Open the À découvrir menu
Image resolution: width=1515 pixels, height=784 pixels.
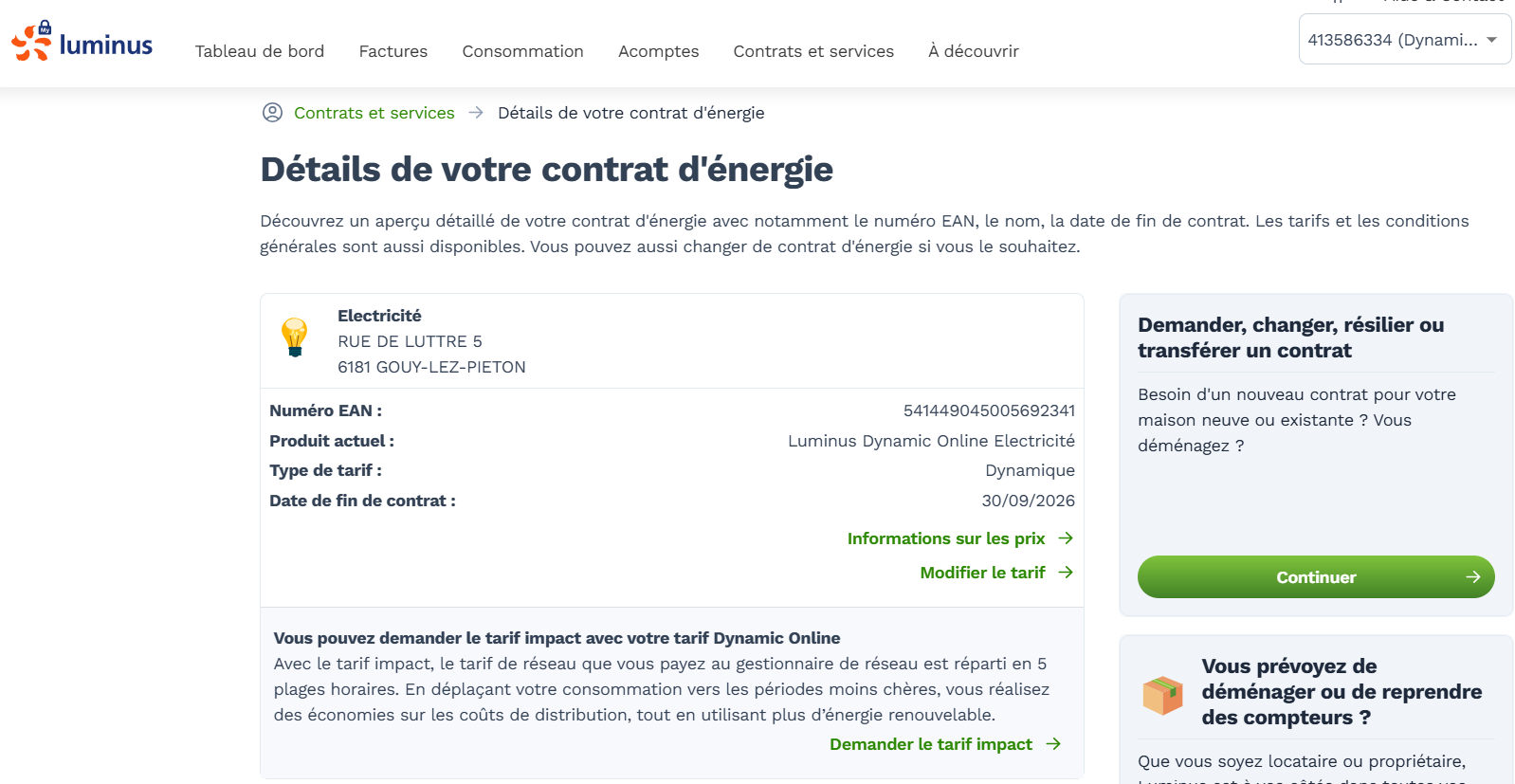(x=974, y=51)
